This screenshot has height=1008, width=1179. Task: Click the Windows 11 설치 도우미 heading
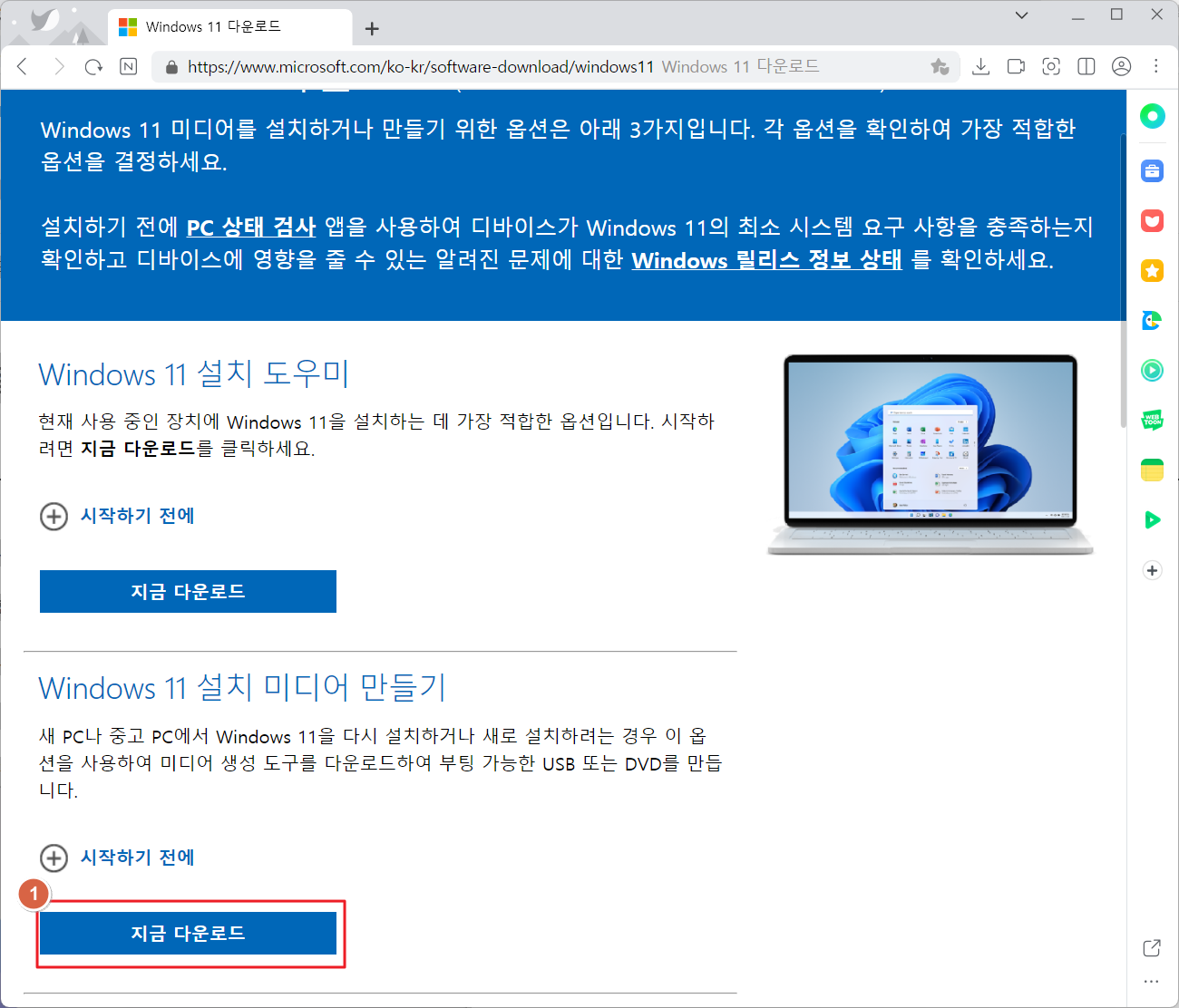[194, 373]
